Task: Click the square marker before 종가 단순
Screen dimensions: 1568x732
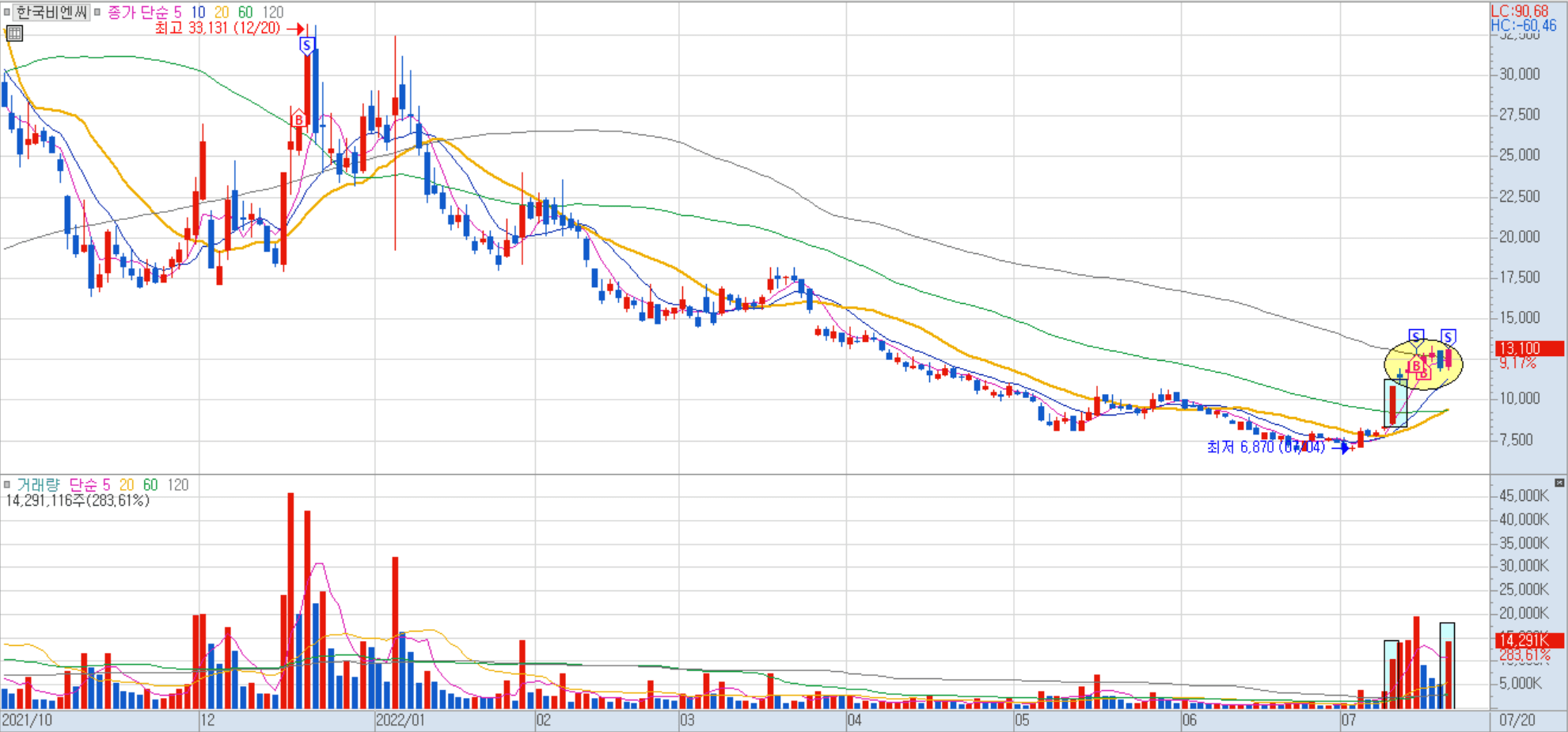Action: (97, 12)
